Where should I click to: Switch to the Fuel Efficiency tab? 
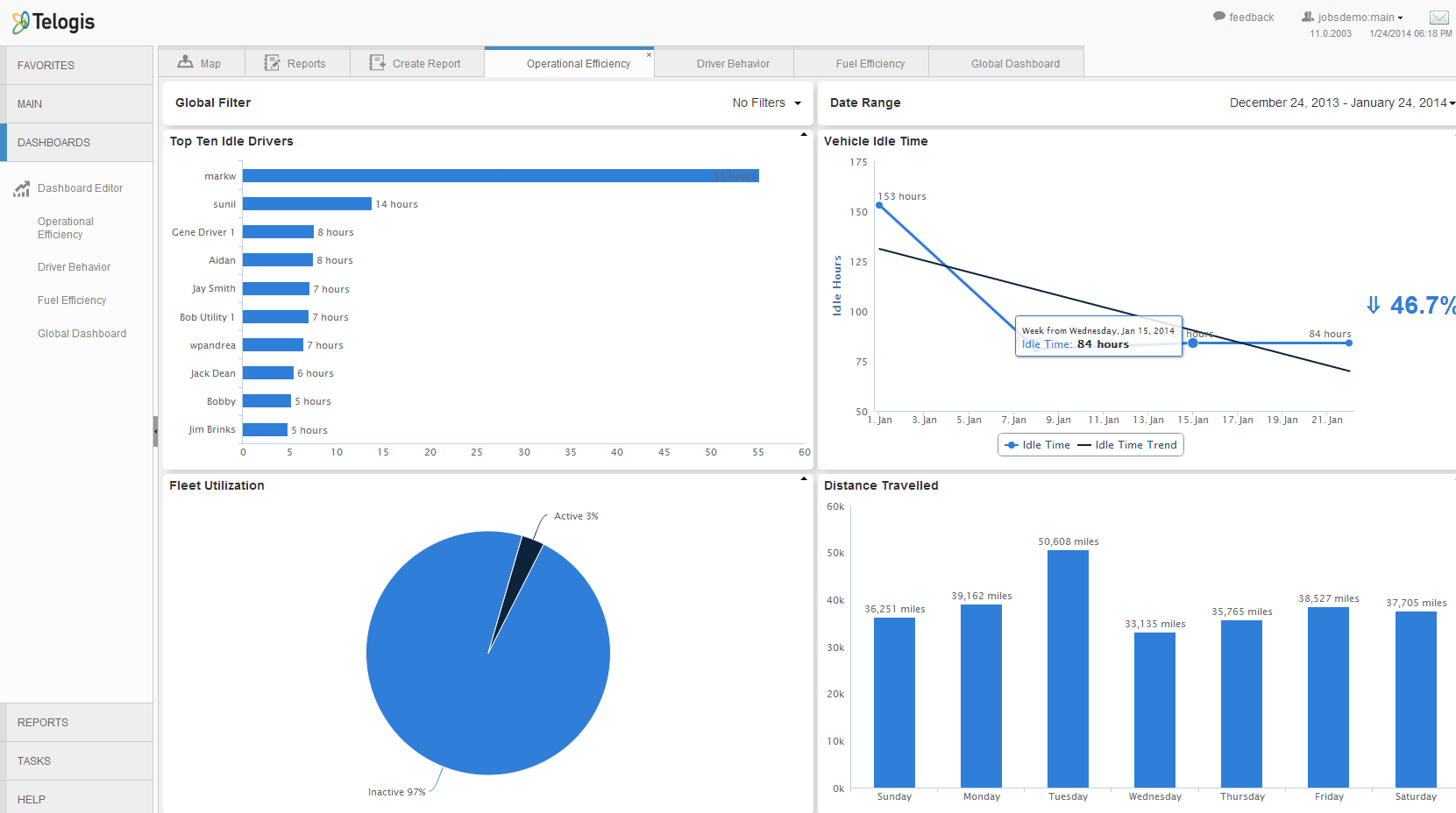(x=870, y=64)
